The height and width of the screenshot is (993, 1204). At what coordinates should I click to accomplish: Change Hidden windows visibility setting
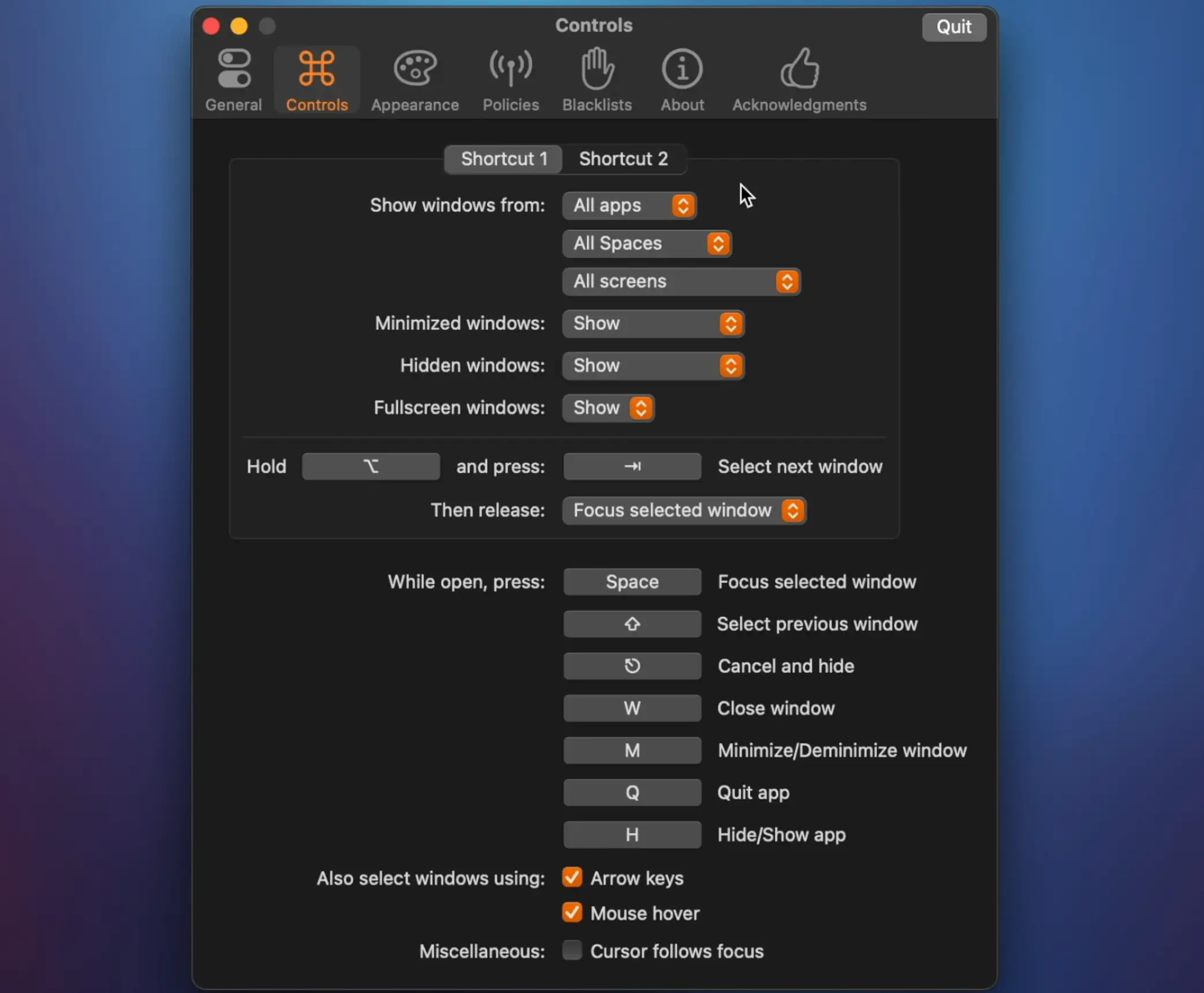[654, 365]
